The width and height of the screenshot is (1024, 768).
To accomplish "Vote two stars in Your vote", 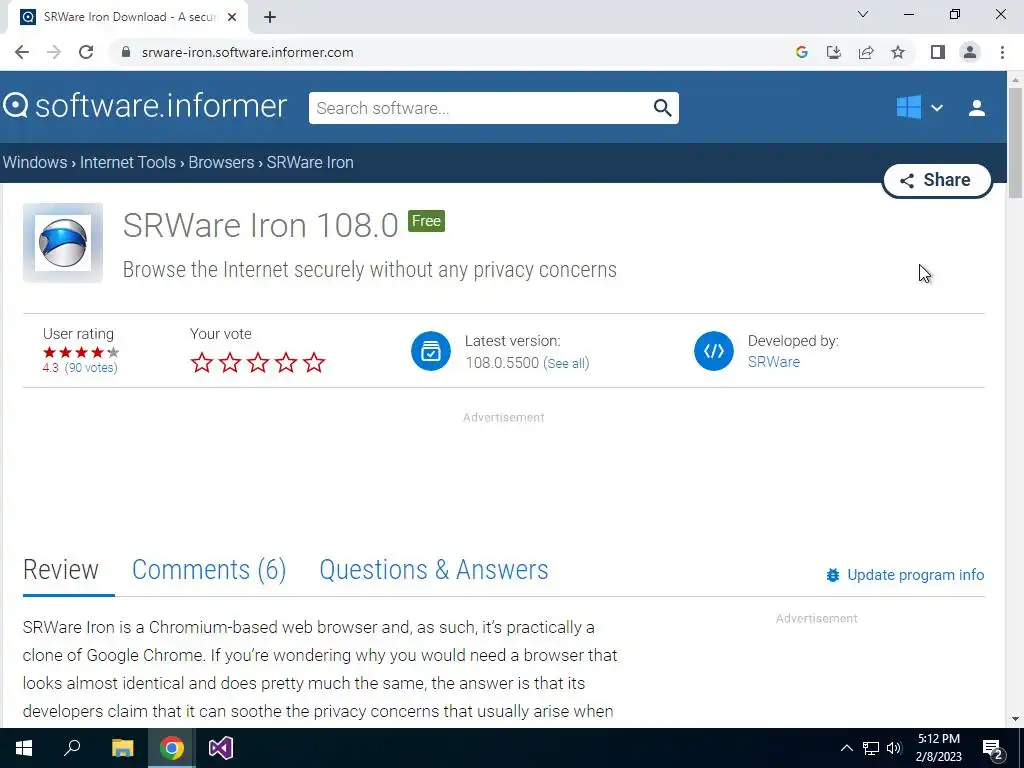I will coord(230,362).
